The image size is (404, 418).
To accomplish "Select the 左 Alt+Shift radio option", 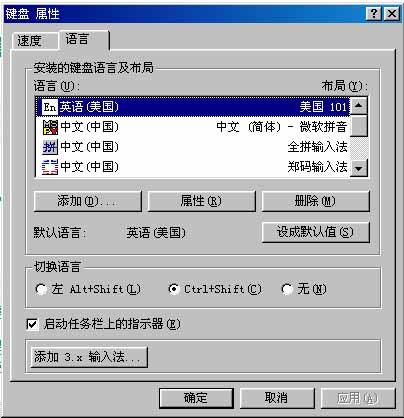I will pos(40,289).
